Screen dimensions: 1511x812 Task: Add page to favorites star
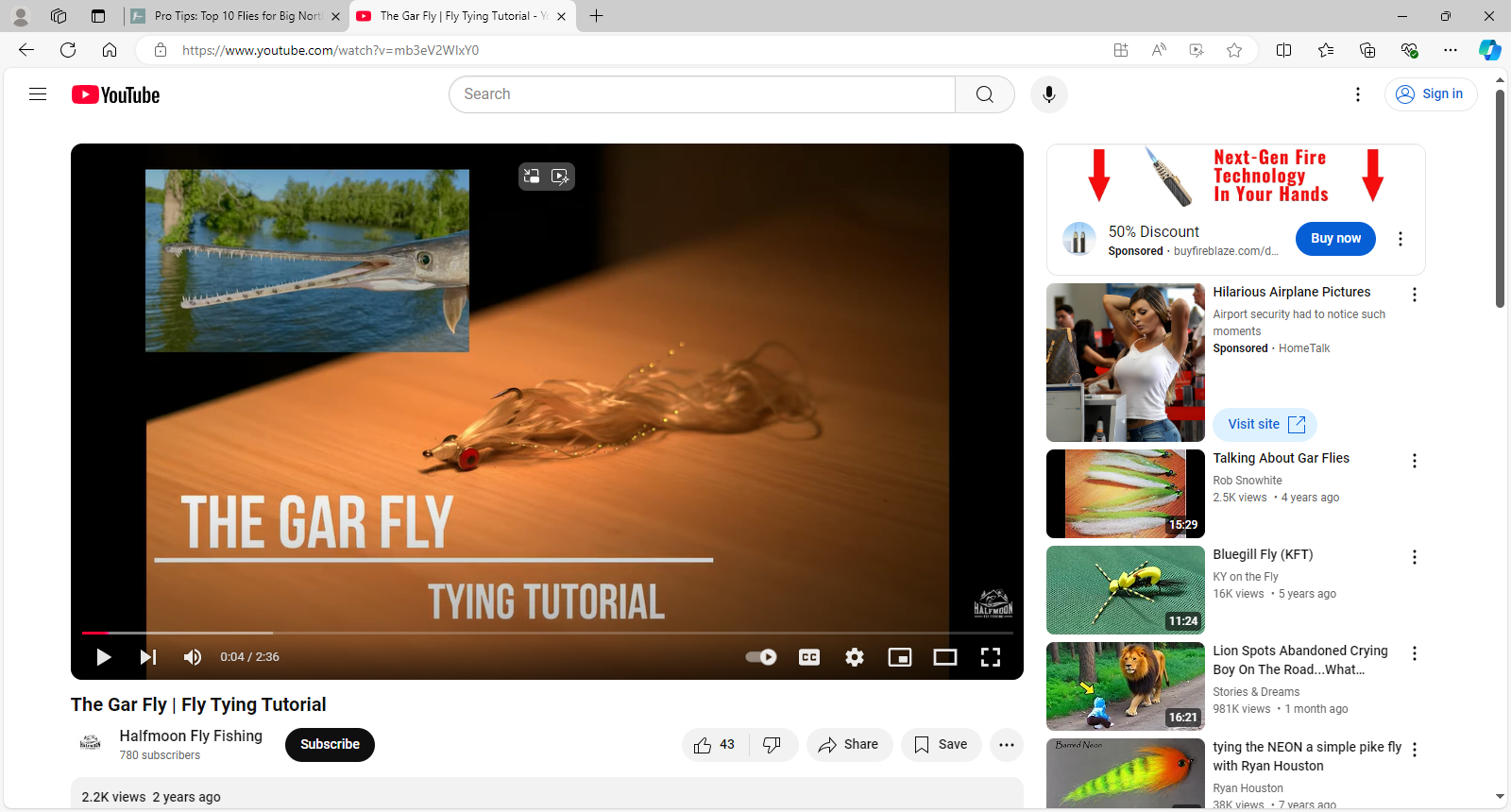[1234, 50]
